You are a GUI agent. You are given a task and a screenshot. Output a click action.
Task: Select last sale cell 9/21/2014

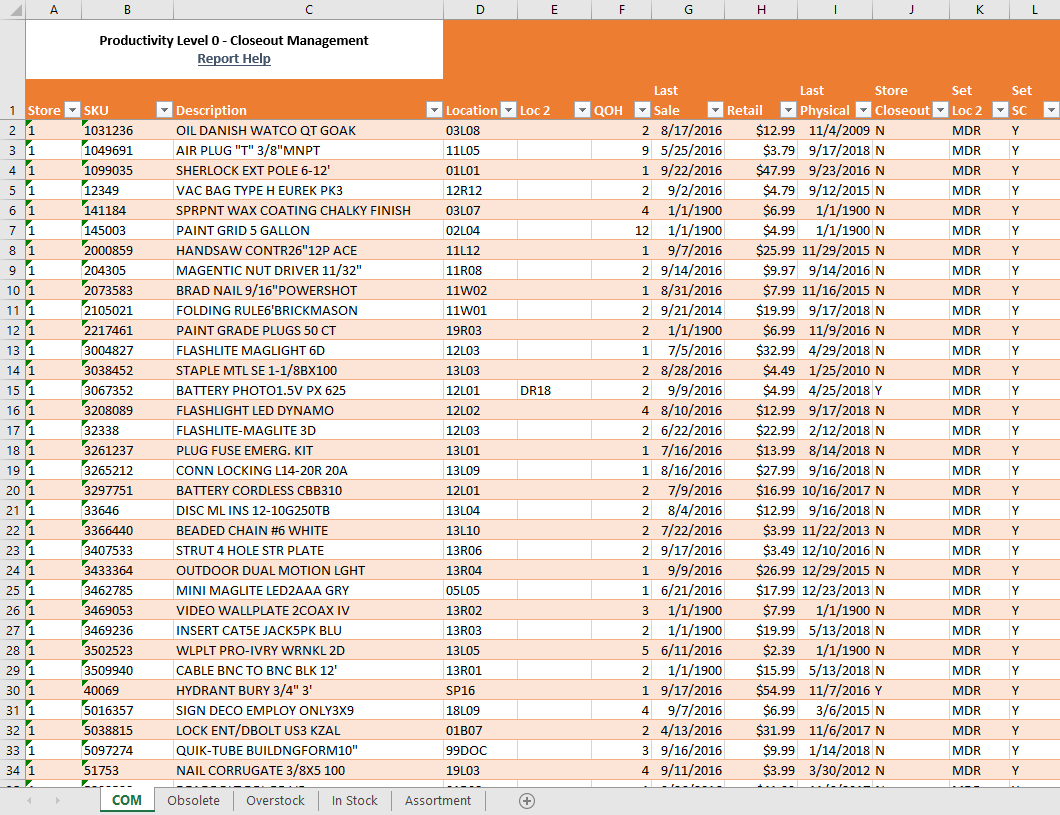tap(688, 311)
